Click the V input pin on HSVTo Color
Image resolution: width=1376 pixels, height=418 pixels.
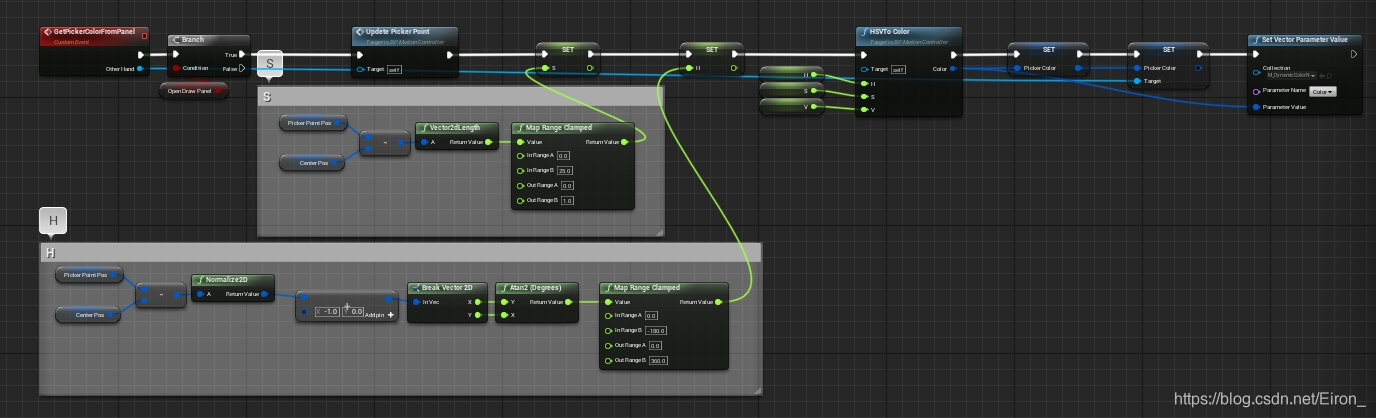coord(863,109)
